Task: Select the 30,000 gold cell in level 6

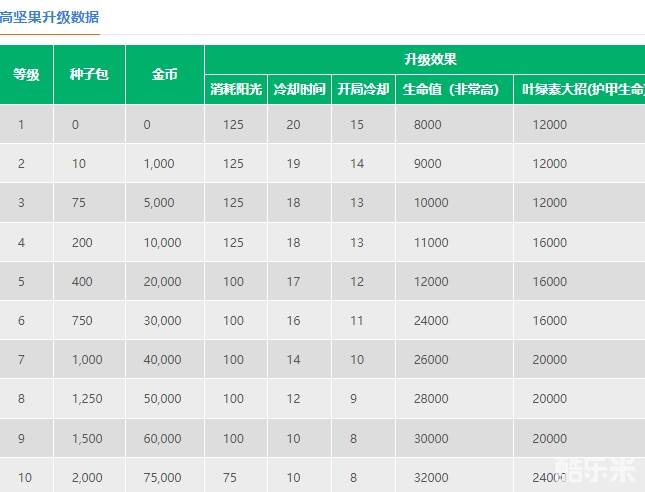Action: point(162,321)
